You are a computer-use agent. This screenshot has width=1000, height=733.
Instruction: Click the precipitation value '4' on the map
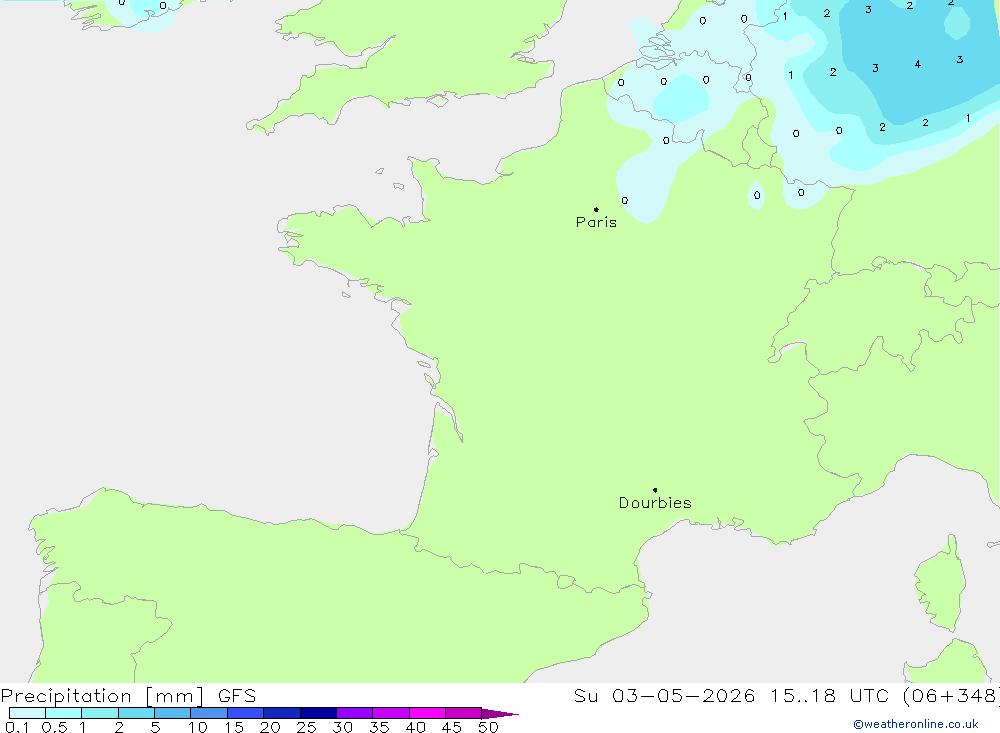click(918, 64)
